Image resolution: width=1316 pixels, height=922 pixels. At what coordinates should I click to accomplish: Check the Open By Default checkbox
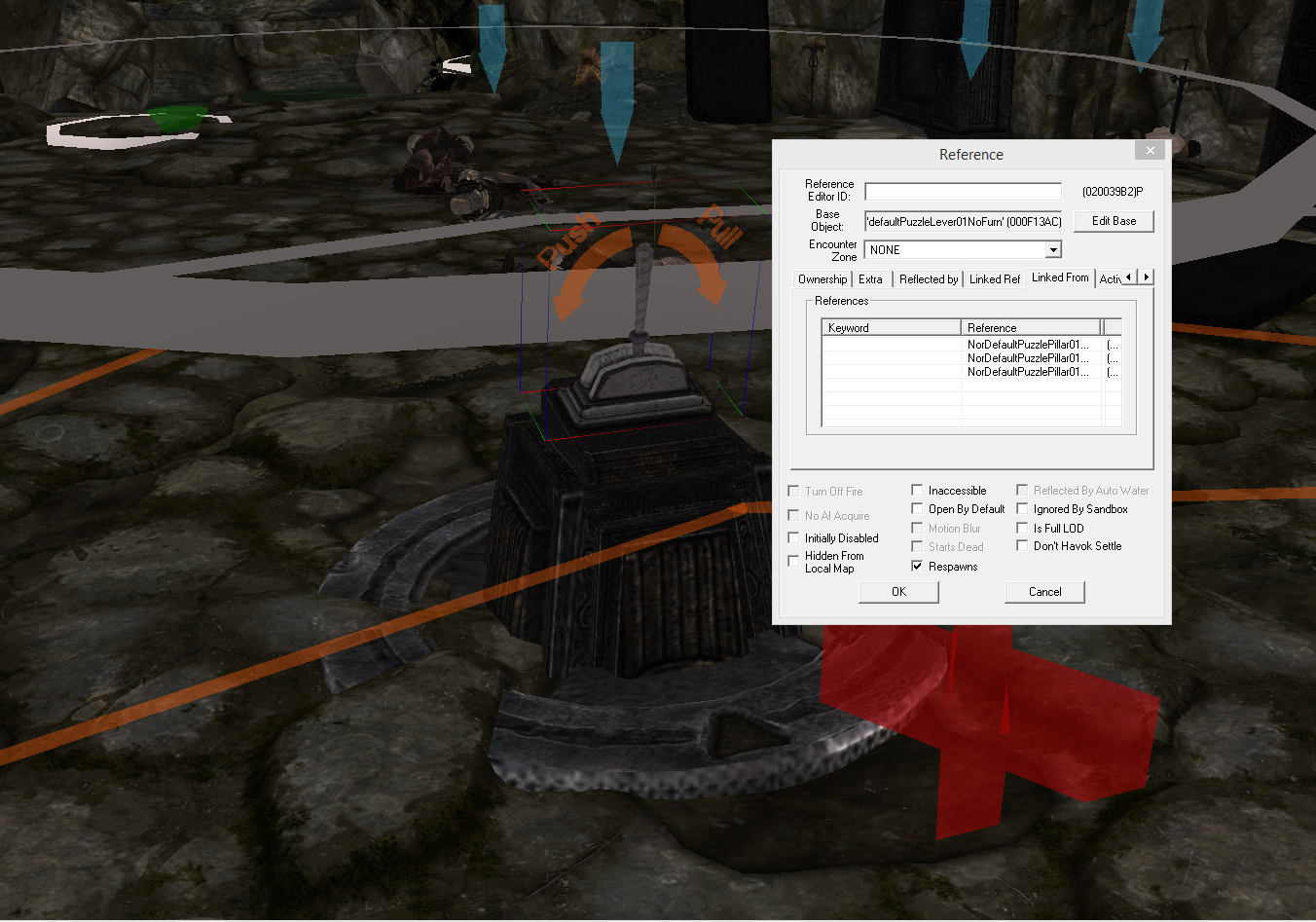(x=917, y=508)
